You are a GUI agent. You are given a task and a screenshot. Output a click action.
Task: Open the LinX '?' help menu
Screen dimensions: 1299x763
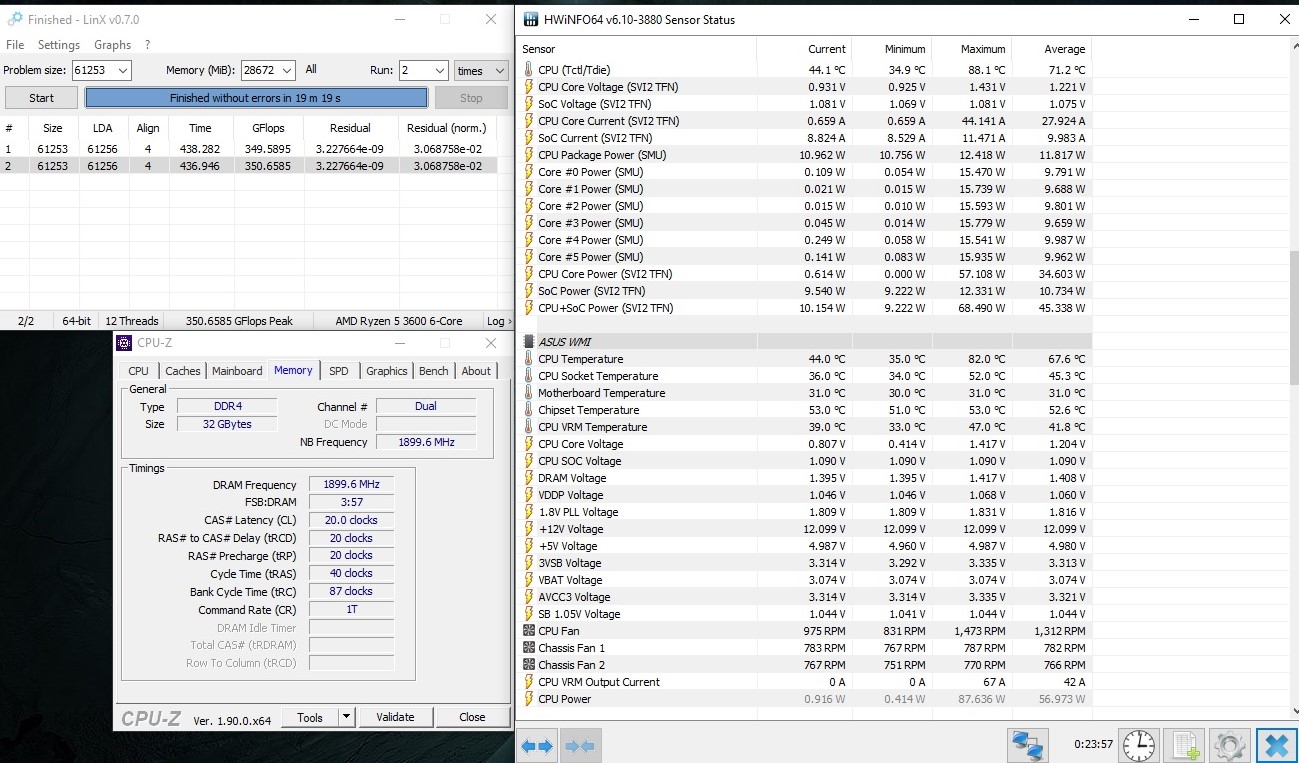click(147, 45)
